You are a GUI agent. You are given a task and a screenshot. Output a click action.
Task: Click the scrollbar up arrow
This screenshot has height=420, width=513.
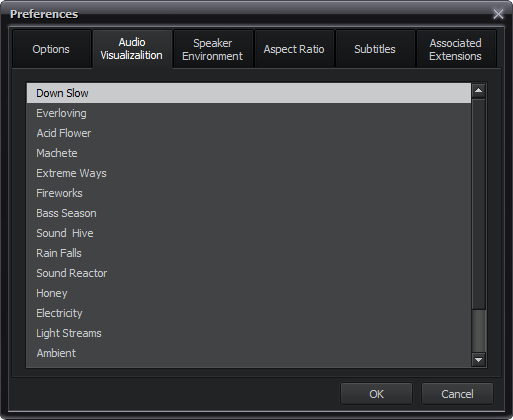(478, 90)
